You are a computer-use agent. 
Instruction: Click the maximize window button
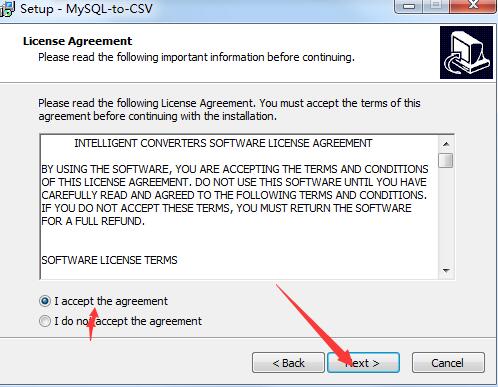pyautogui.click(x=436, y=6)
